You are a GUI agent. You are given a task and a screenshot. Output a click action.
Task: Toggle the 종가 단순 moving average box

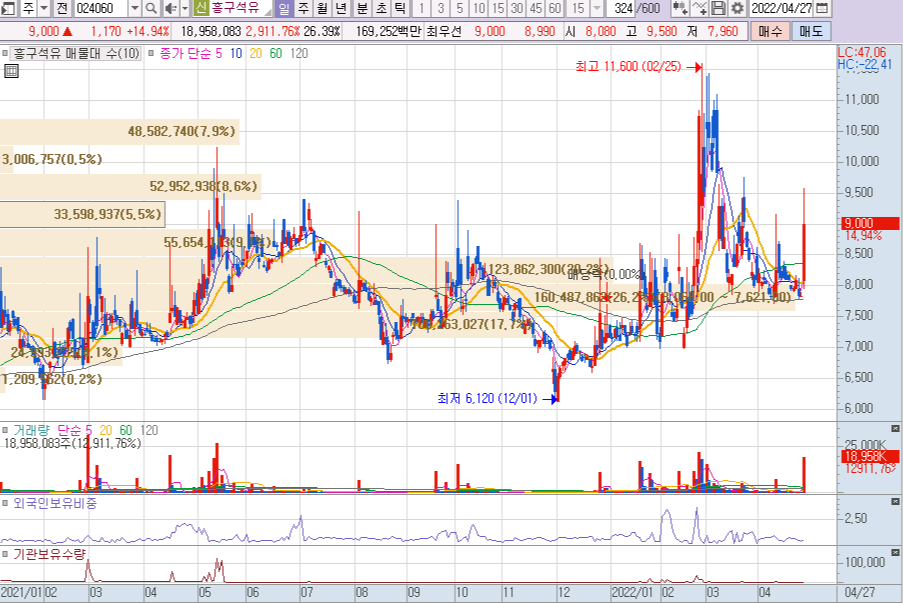pos(151,54)
